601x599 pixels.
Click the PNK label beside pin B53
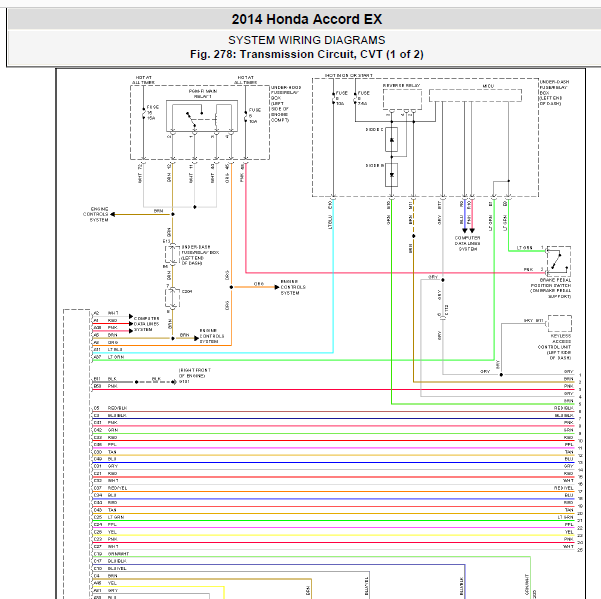click(x=112, y=386)
